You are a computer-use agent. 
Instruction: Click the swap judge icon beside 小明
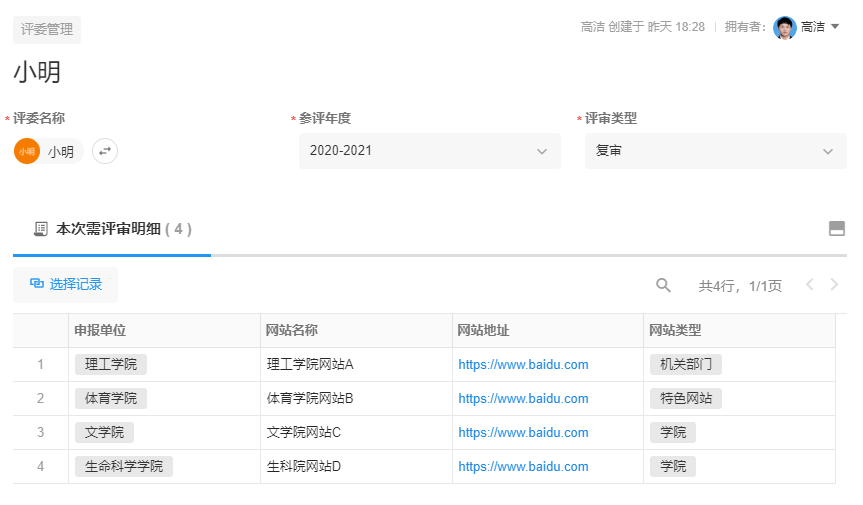[105, 151]
